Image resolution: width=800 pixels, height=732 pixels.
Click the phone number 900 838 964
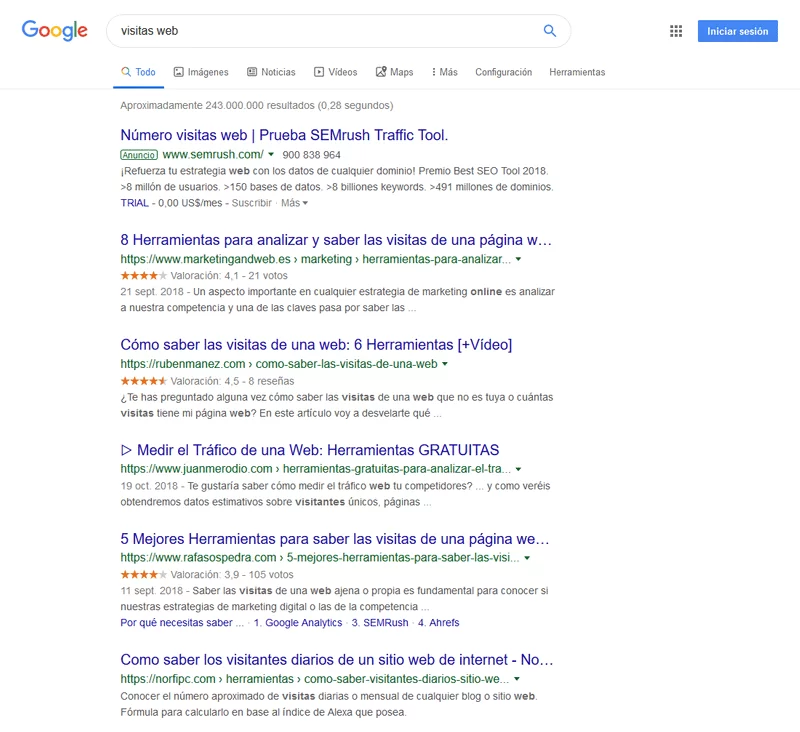[x=311, y=155]
